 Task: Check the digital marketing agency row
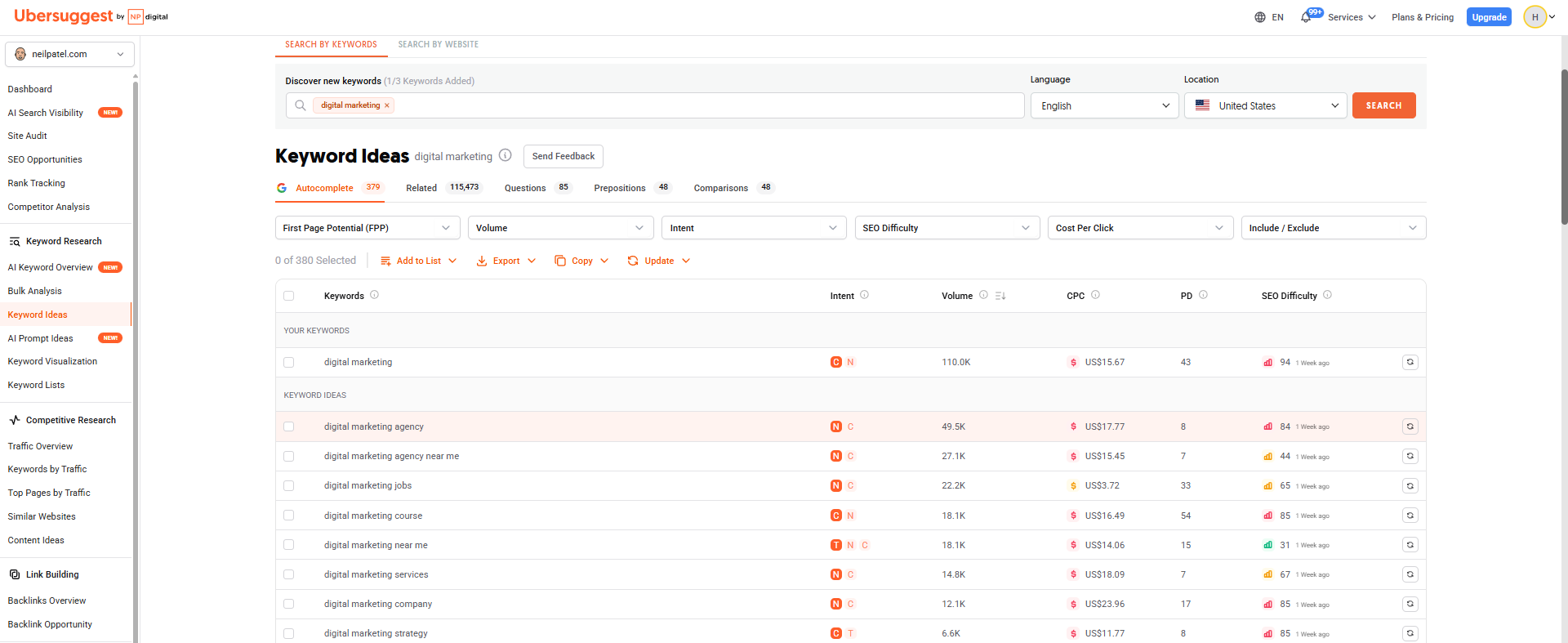pos(288,426)
